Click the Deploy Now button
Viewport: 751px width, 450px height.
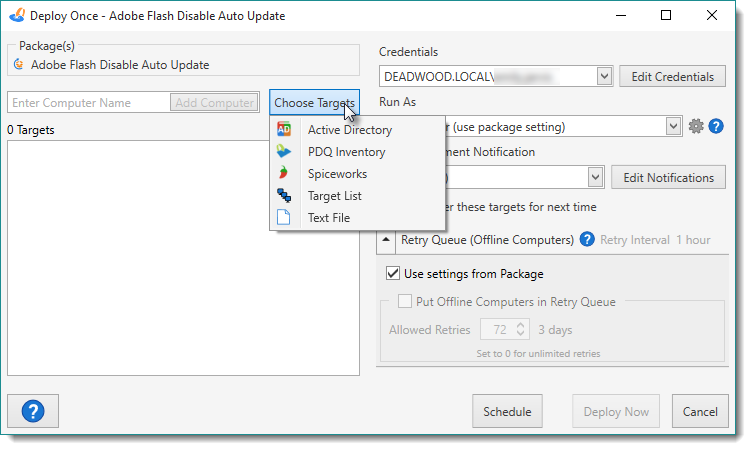(x=616, y=411)
